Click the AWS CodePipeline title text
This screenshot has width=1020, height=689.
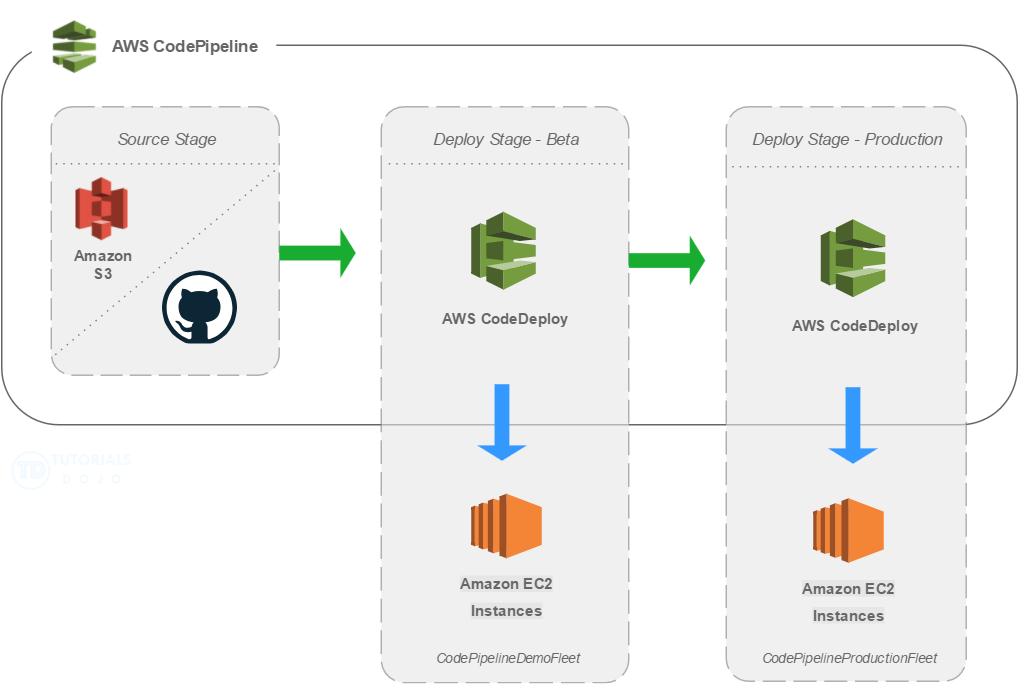(x=185, y=46)
